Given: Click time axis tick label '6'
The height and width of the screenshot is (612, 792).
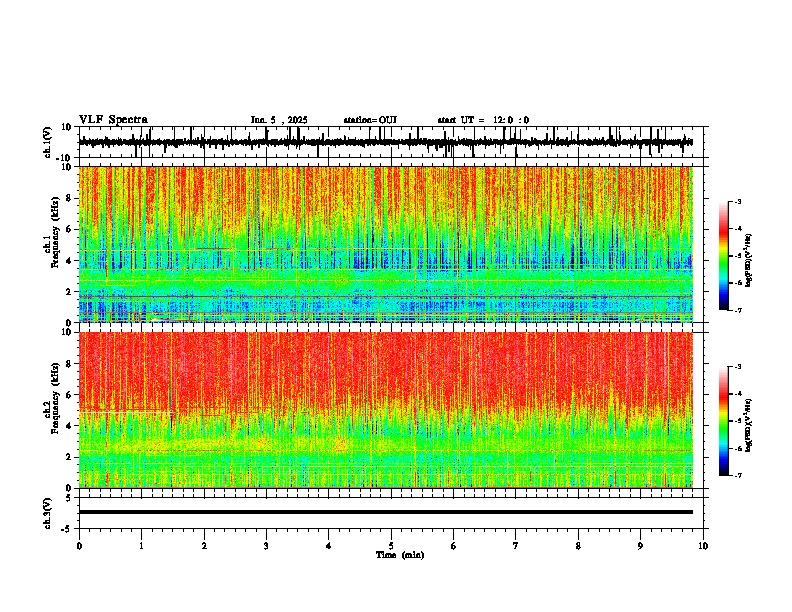Looking at the screenshot, I should 454,546.
